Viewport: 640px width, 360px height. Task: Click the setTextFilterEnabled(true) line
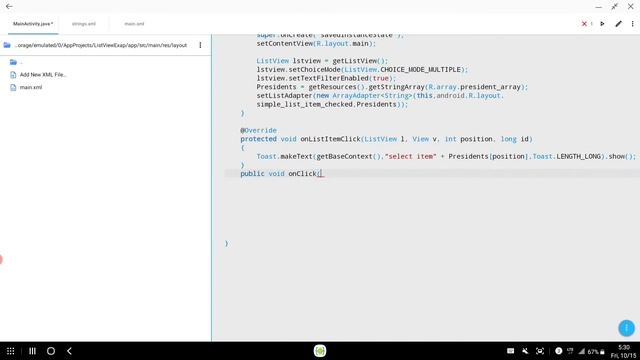[x=326, y=78]
